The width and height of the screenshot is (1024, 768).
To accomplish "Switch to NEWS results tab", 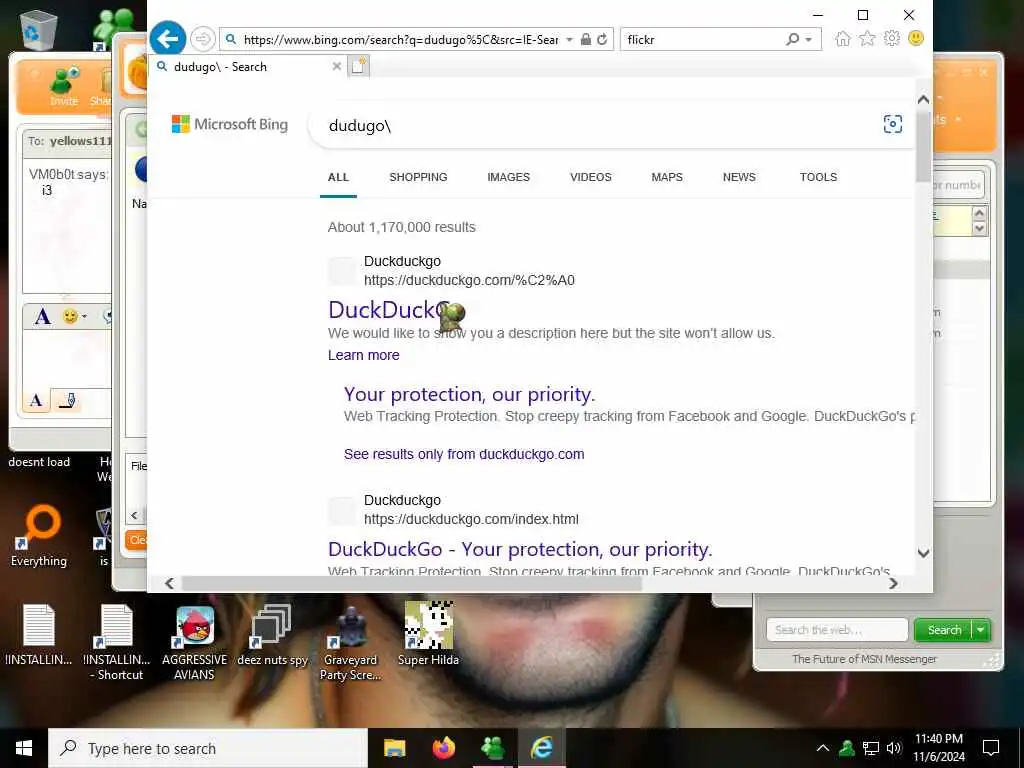I will coord(739,177).
